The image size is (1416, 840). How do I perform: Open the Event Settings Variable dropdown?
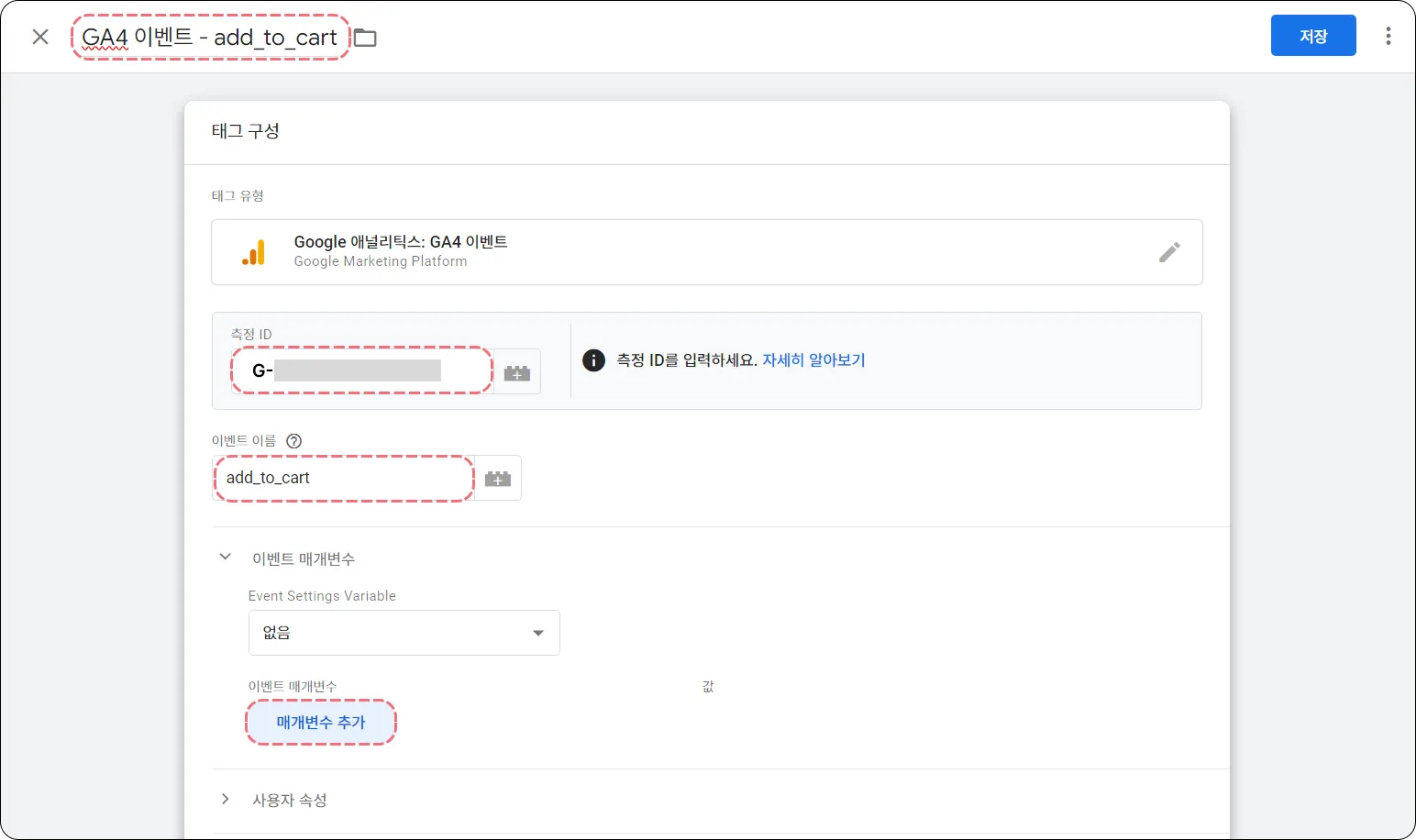[x=404, y=633]
